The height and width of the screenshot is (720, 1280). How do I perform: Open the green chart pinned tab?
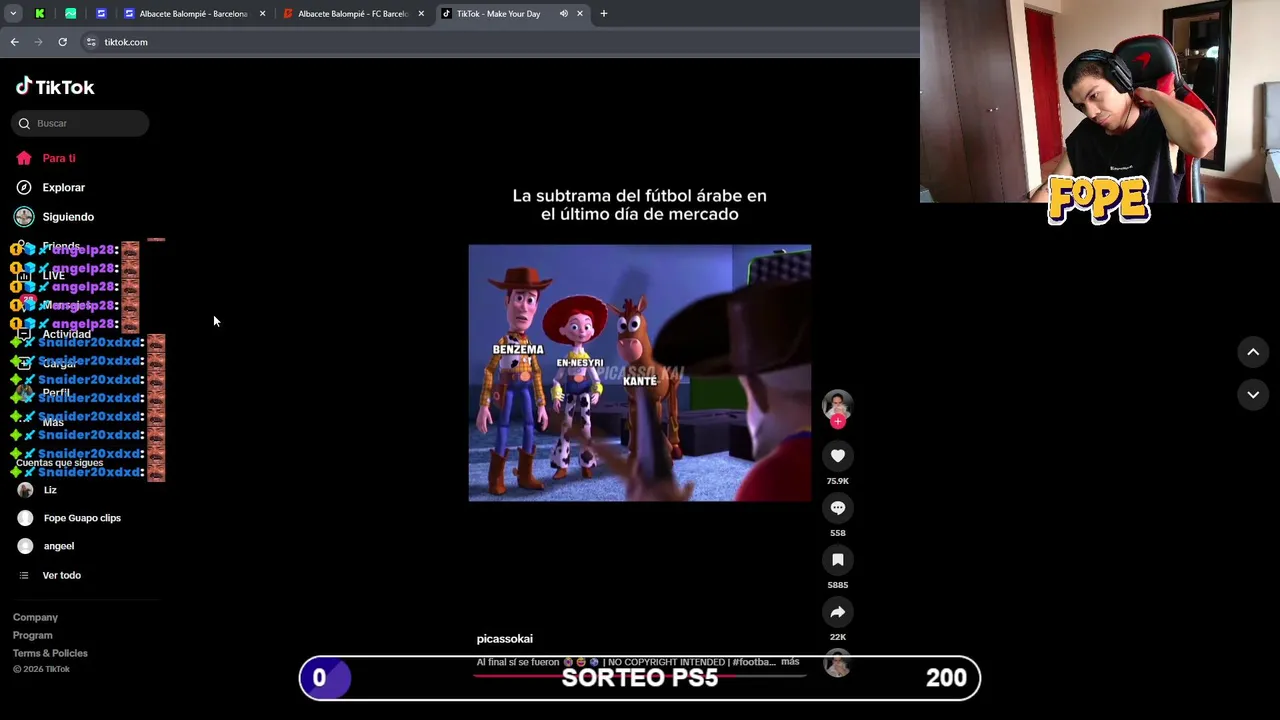click(x=71, y=14)
